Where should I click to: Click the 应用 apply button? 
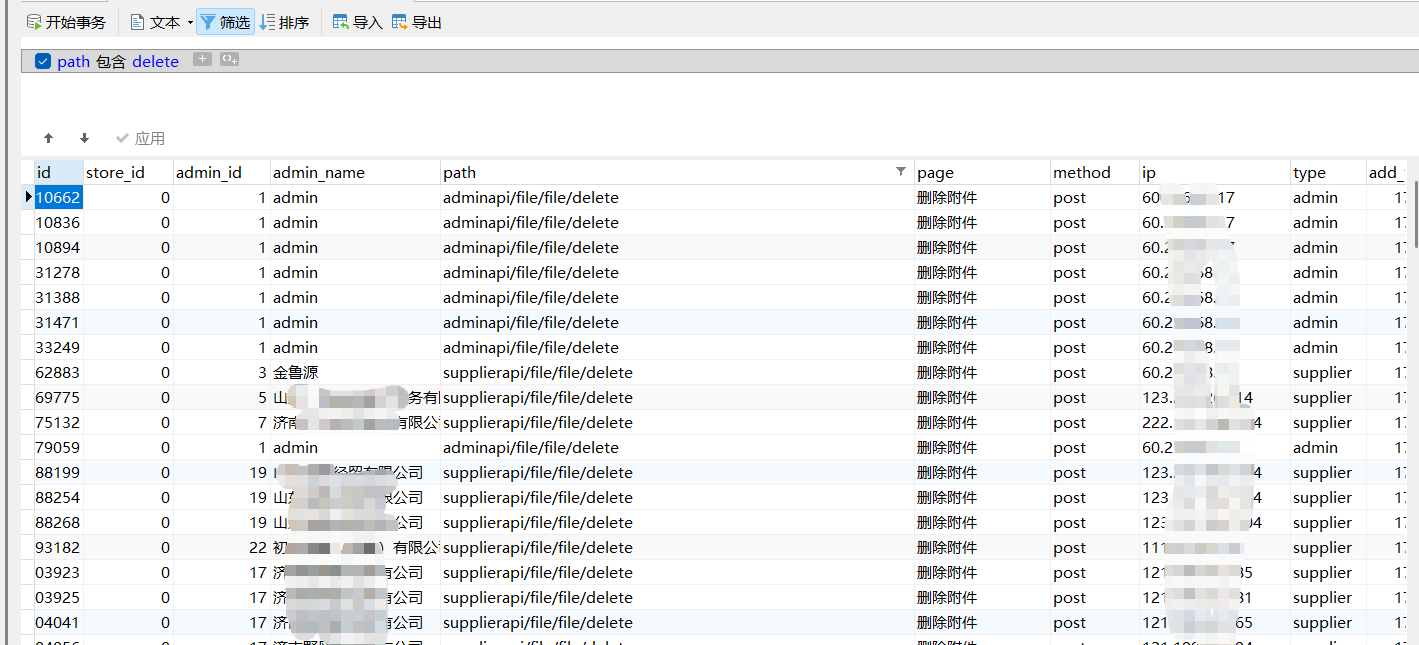tap(140, 138)
